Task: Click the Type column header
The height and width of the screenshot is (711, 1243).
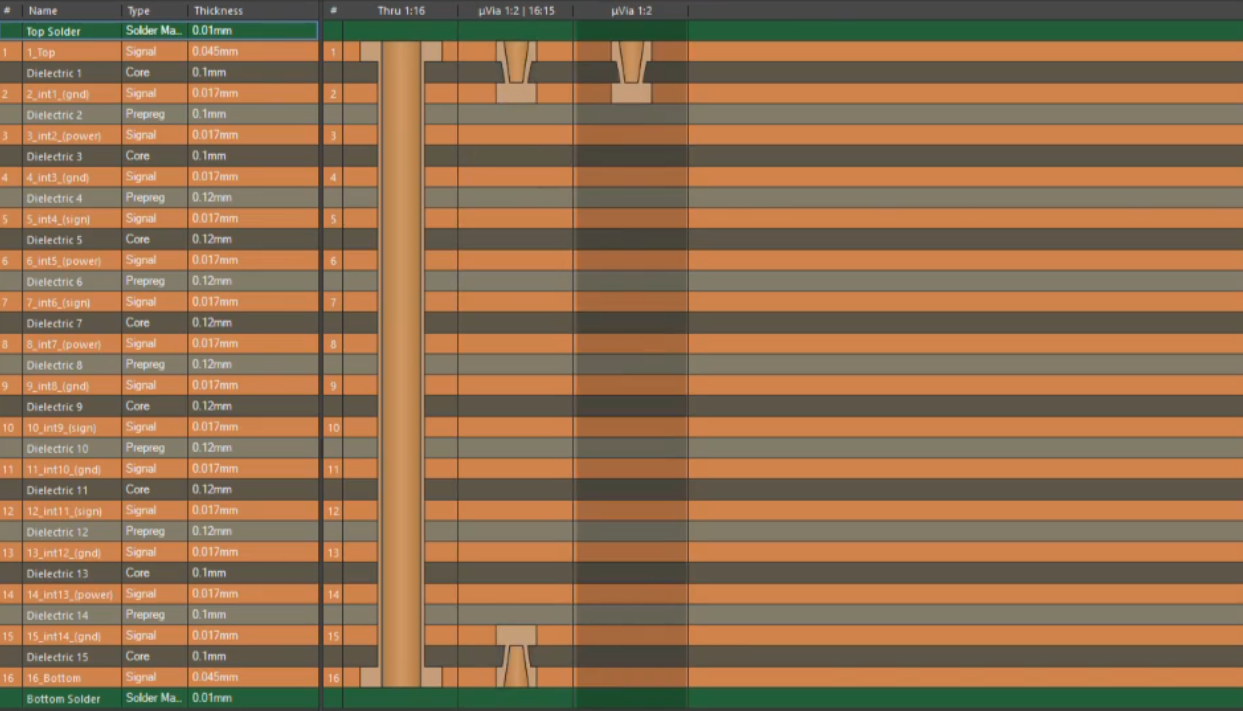Action: click(138, 10)
